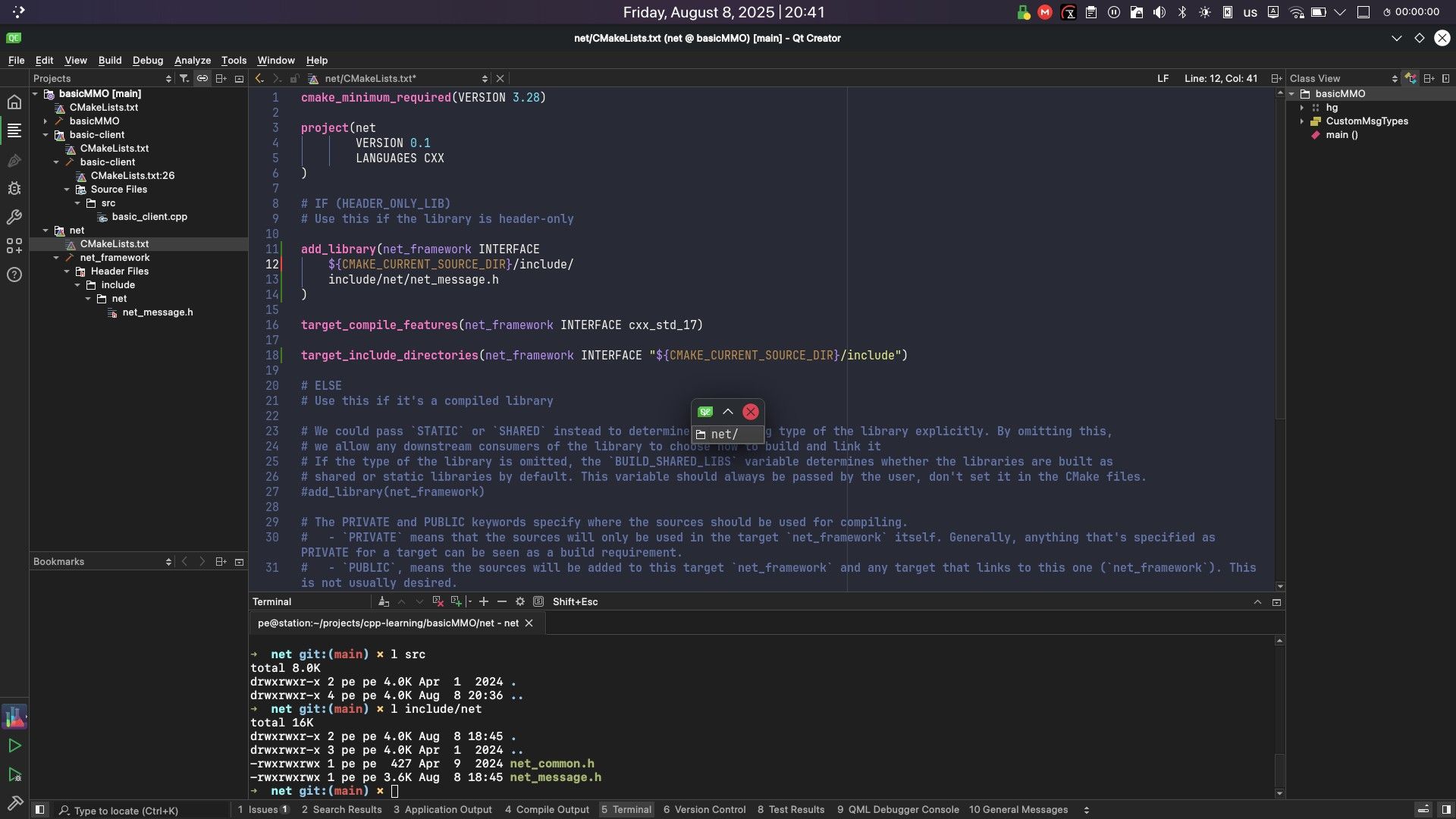Collapse the net_framework target node

coord(56,258)
